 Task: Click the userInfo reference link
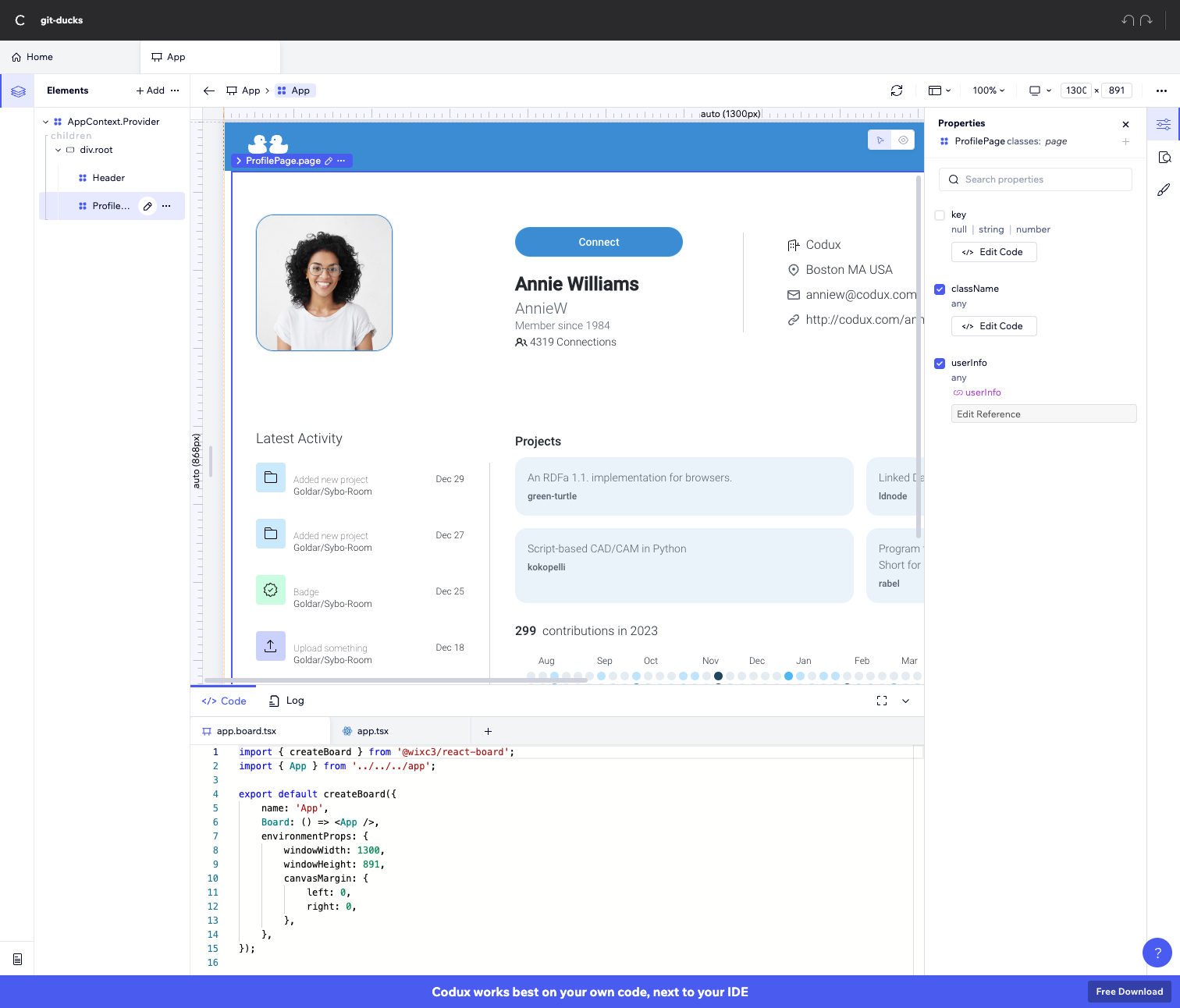tap(977, 392)
